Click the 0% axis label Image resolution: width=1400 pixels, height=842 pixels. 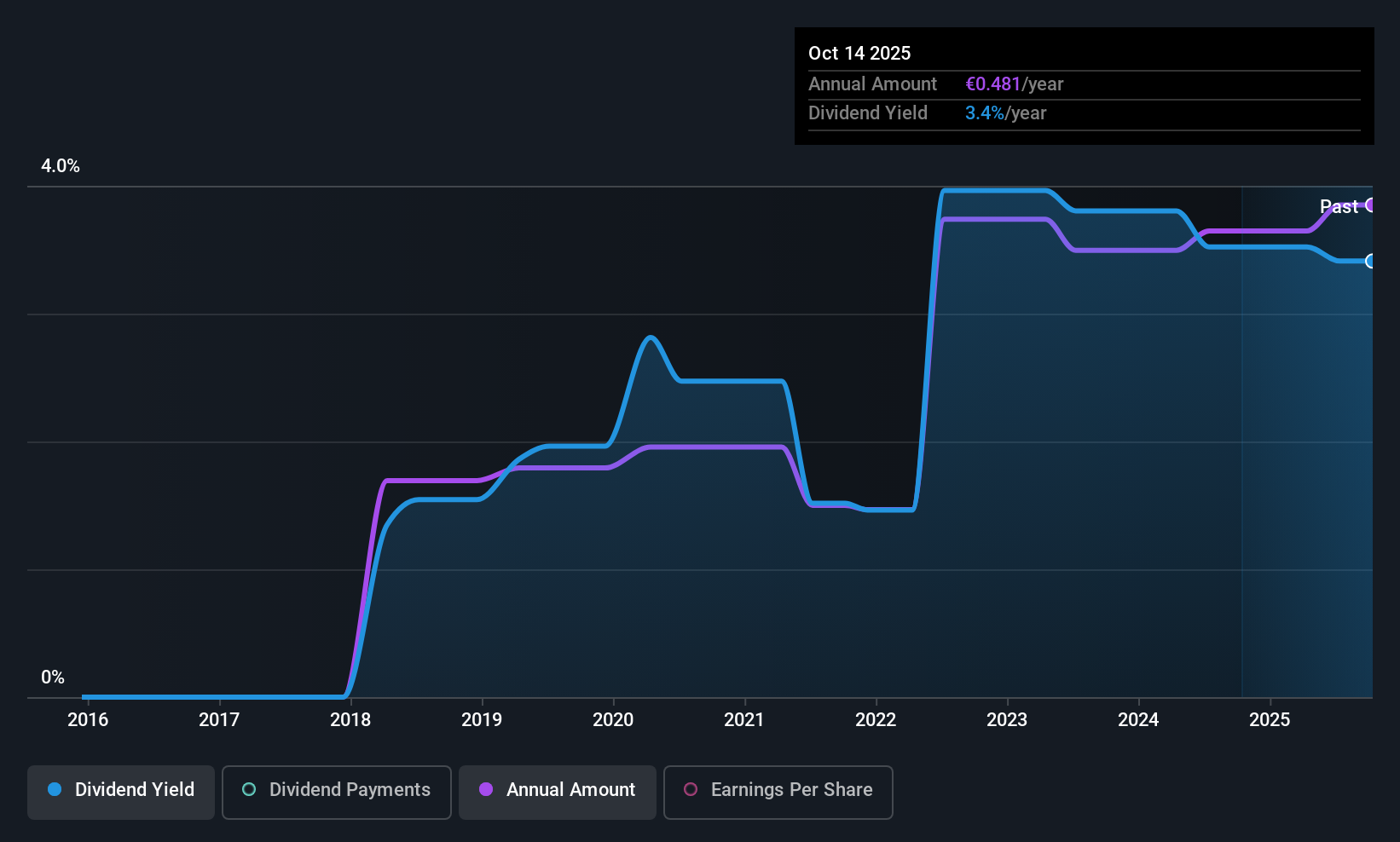(53, 677)
